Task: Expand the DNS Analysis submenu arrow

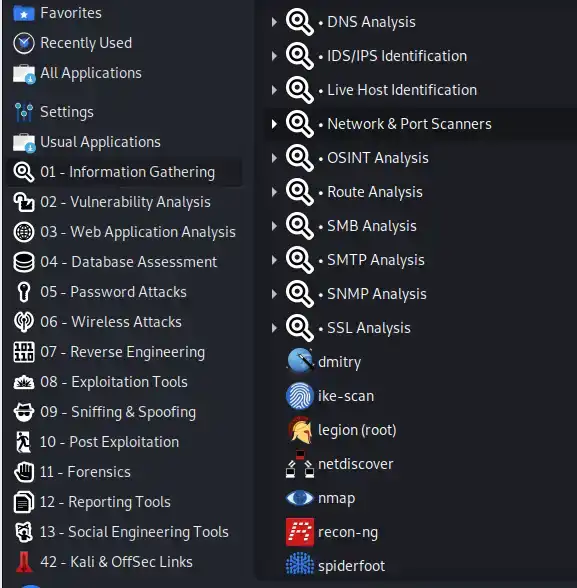Action: click(x=274, y=22)
